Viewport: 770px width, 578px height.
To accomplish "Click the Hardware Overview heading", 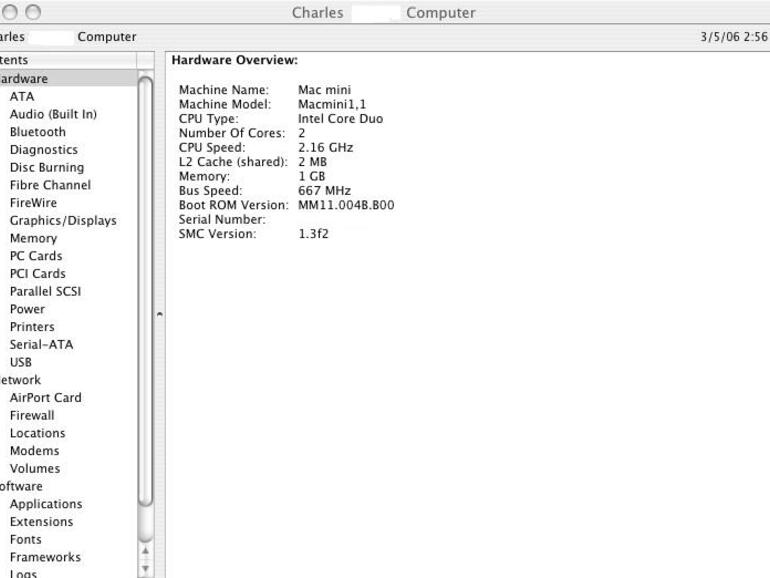I will click(x=235, y=60).
